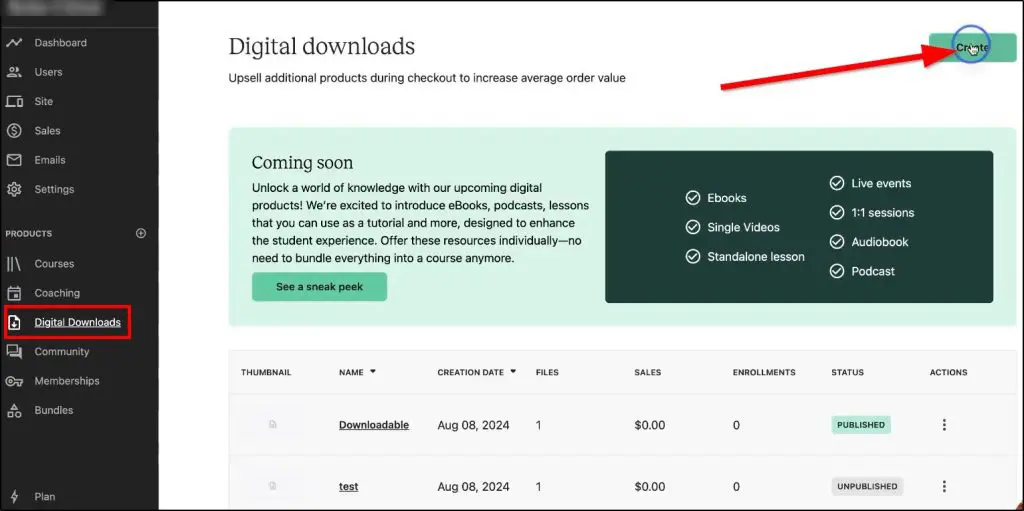
Task: Open the Dashboard chart icon in sidebar
Action: point(14,42)
